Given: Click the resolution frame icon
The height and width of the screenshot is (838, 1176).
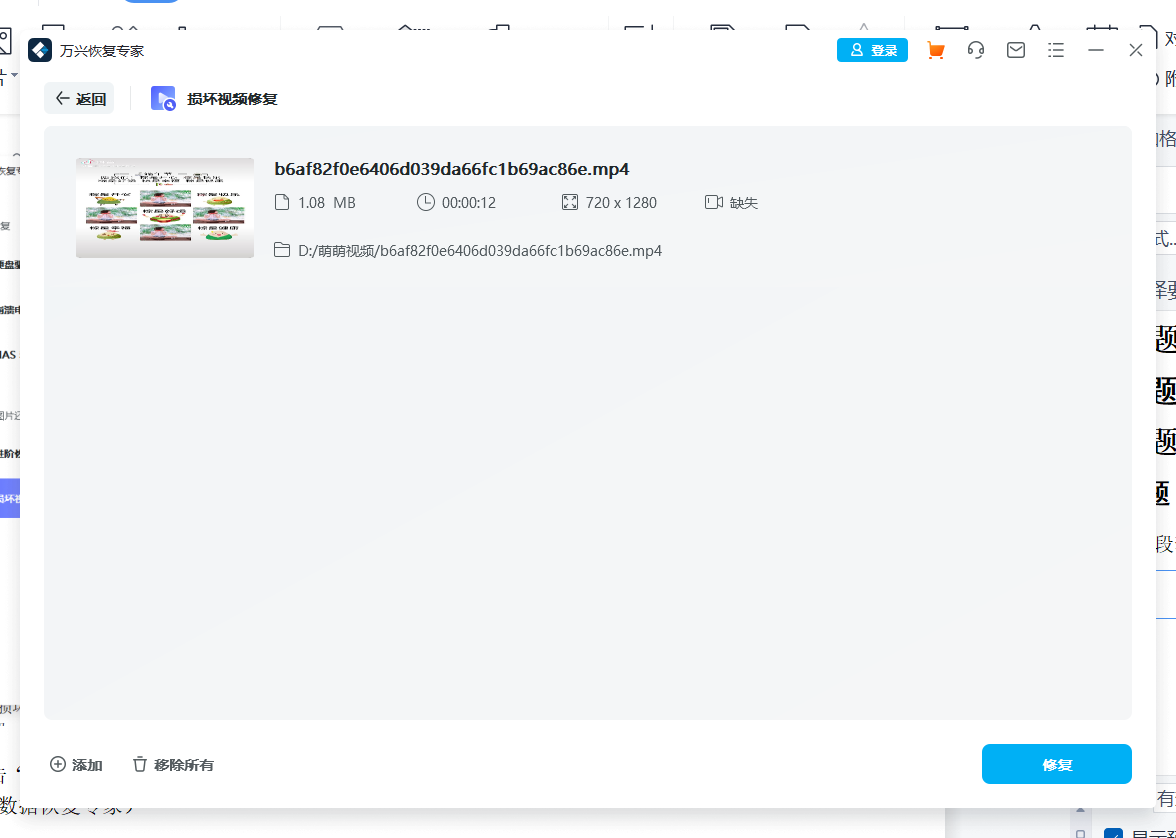Looking at the screenshot, I should 569,203.
